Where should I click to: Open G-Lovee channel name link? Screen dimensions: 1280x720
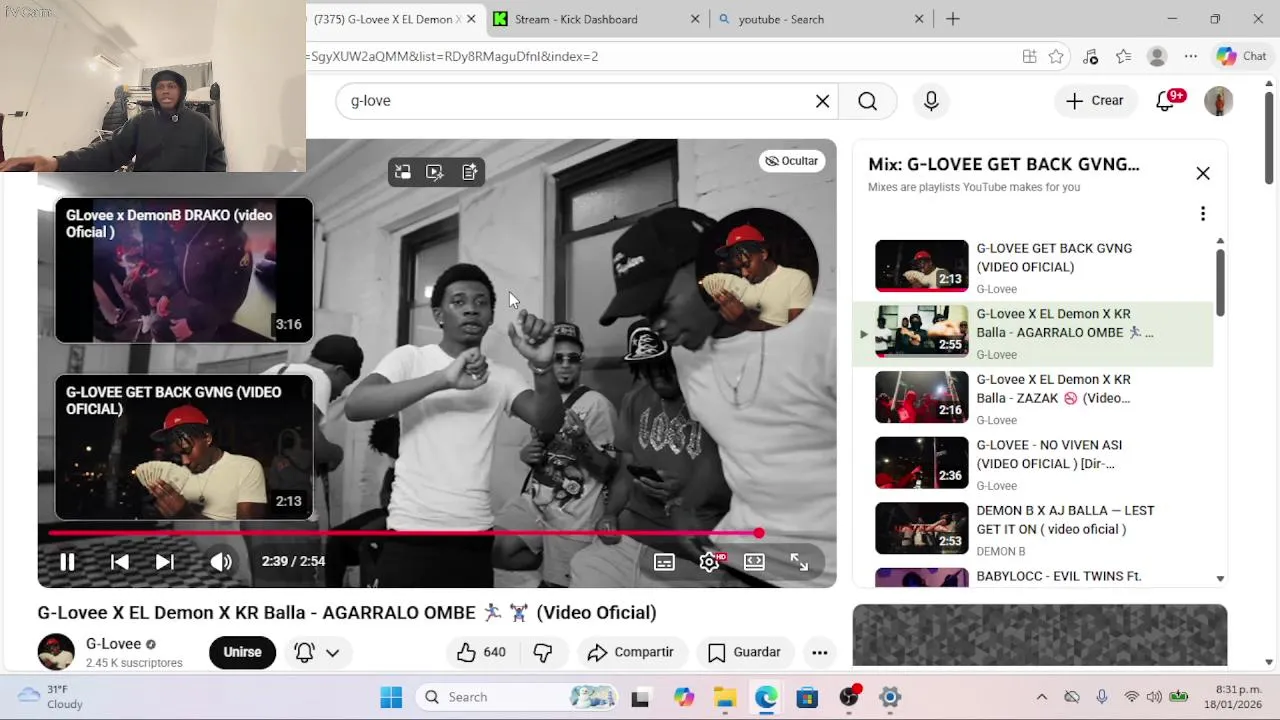point(113,644)
